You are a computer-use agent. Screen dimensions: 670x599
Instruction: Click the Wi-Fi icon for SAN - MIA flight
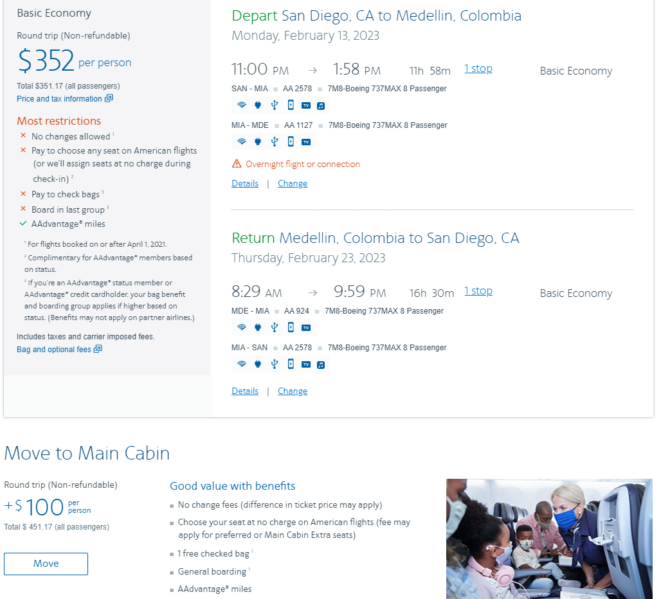tap(241, 105)
